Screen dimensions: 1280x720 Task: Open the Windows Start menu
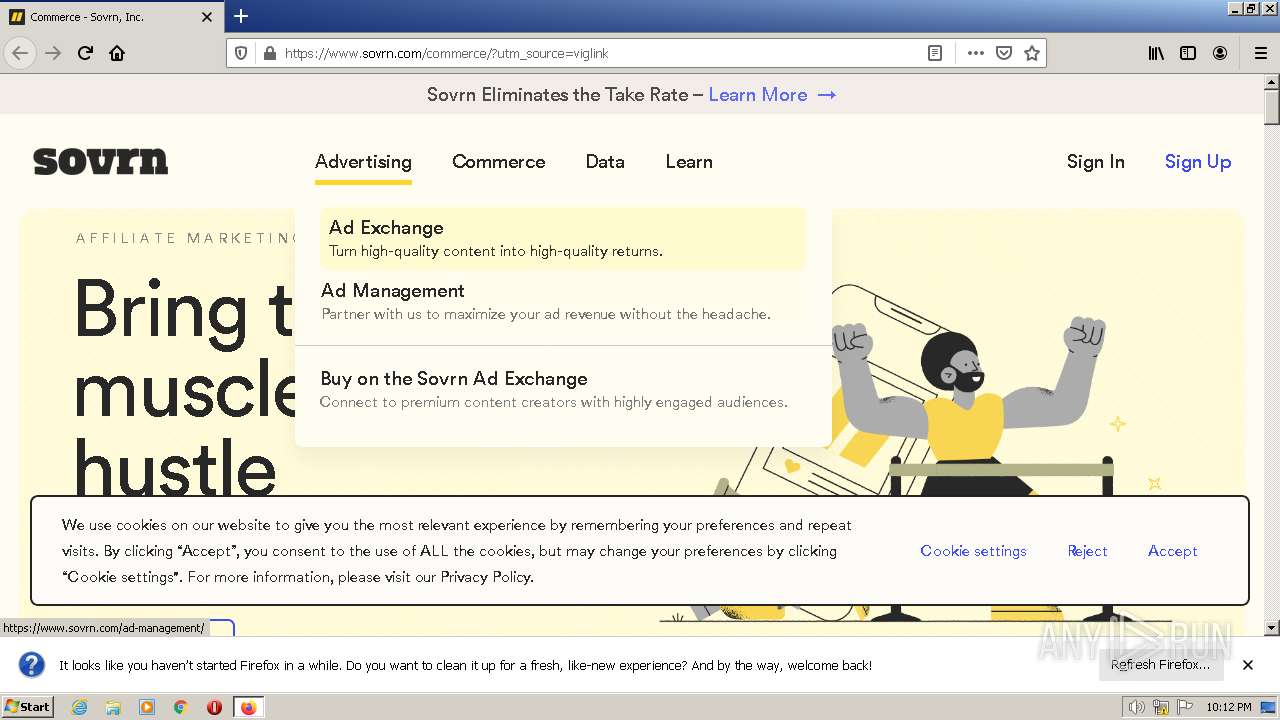tap(28, 707)
